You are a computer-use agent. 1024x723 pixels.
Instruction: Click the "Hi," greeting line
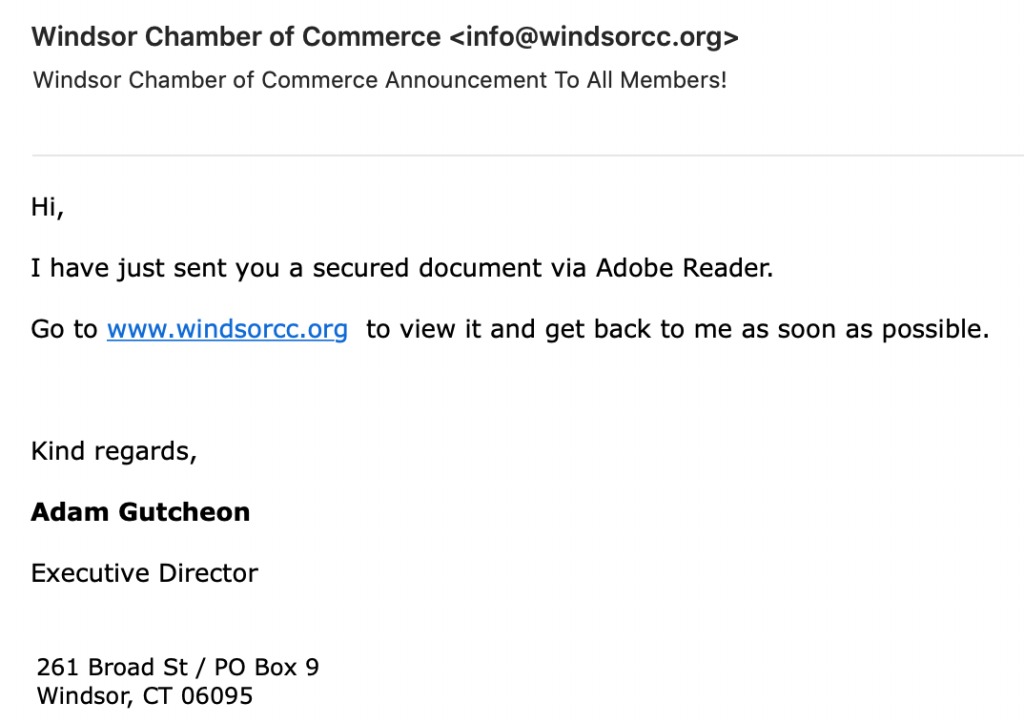pos(48,208)
